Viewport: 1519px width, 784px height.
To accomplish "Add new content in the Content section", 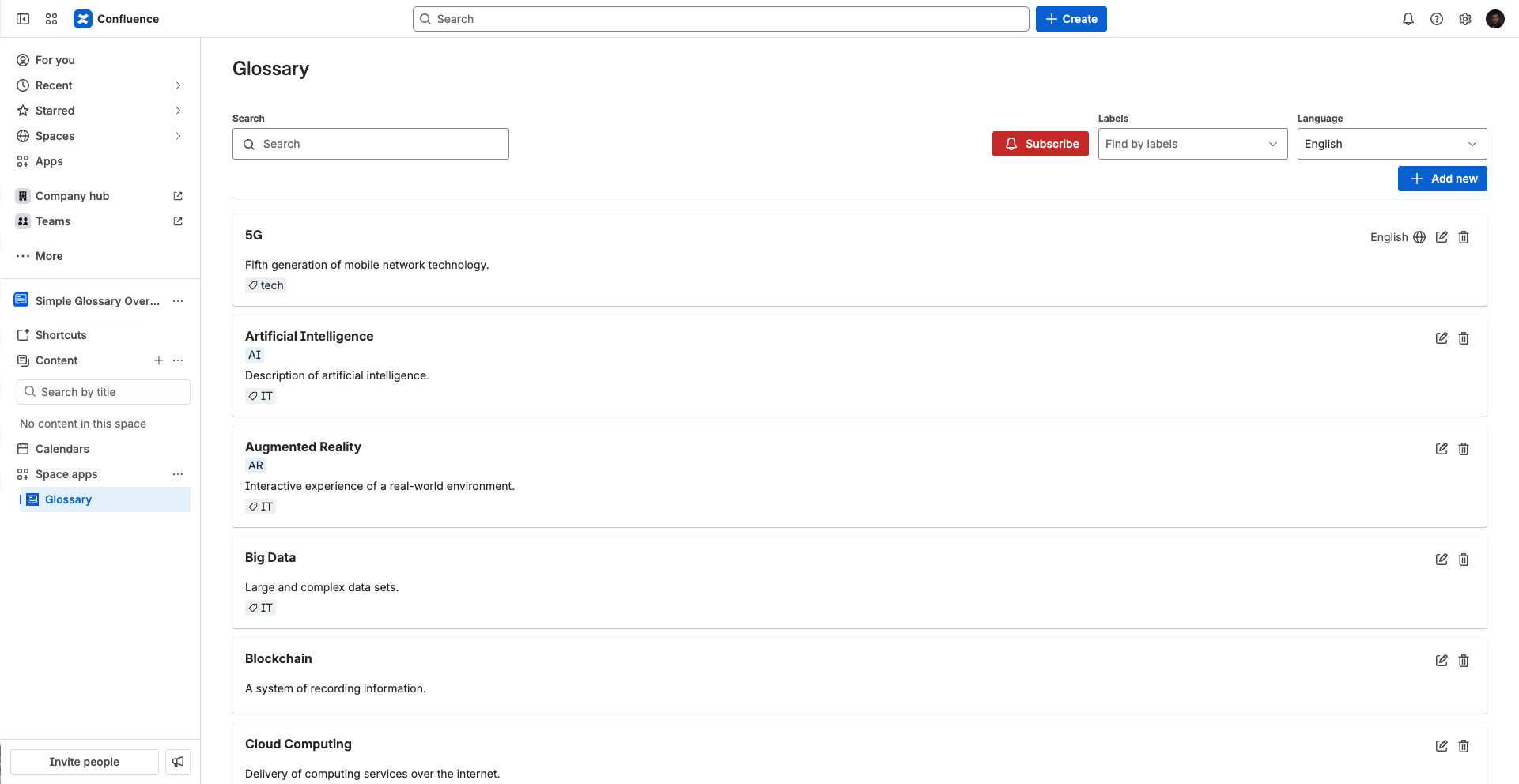I will pyautogui.click(x=158, y=360).
